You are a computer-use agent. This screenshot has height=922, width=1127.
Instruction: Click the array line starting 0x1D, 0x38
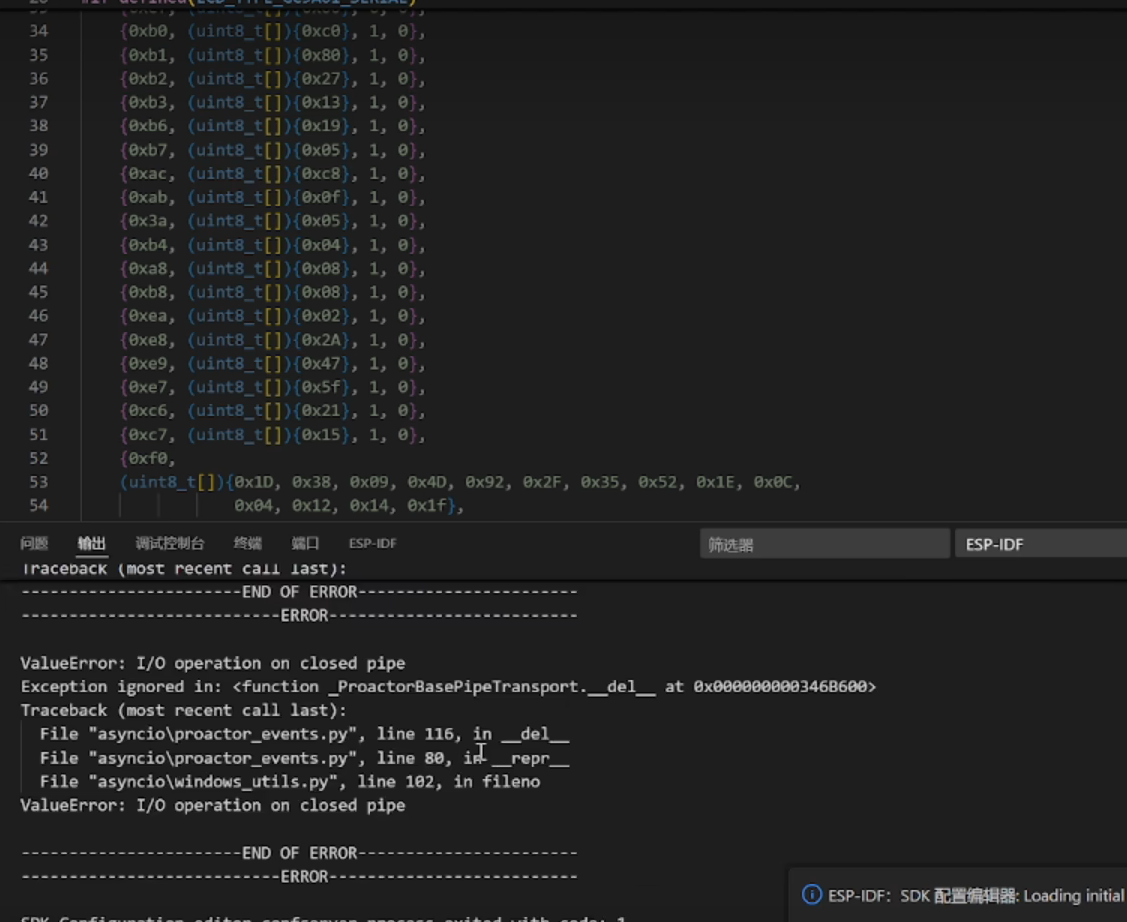pyautogui.click(x=460, y=481)
